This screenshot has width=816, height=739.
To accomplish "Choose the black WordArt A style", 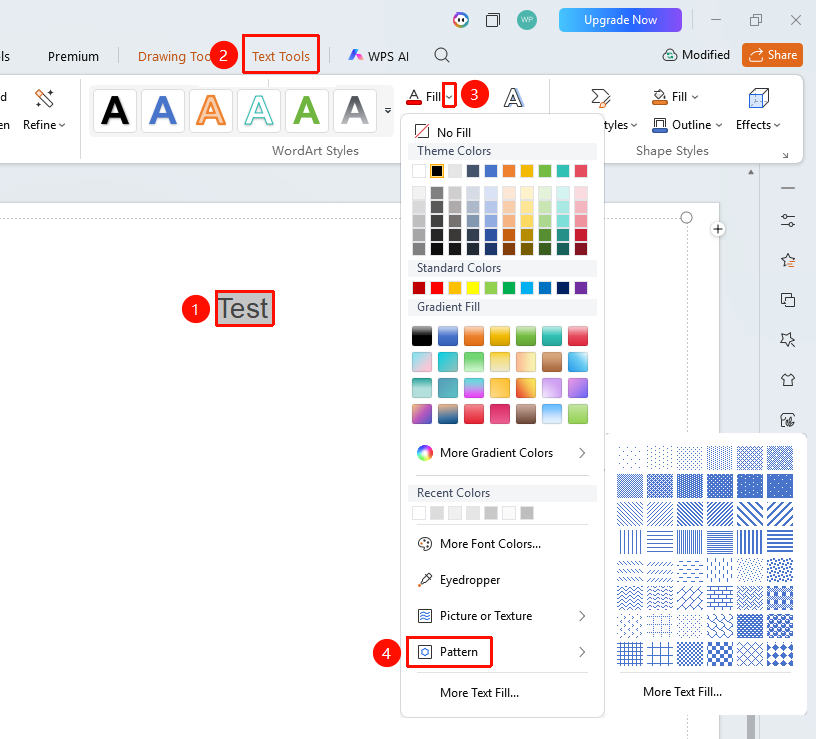I will point(115,110).
